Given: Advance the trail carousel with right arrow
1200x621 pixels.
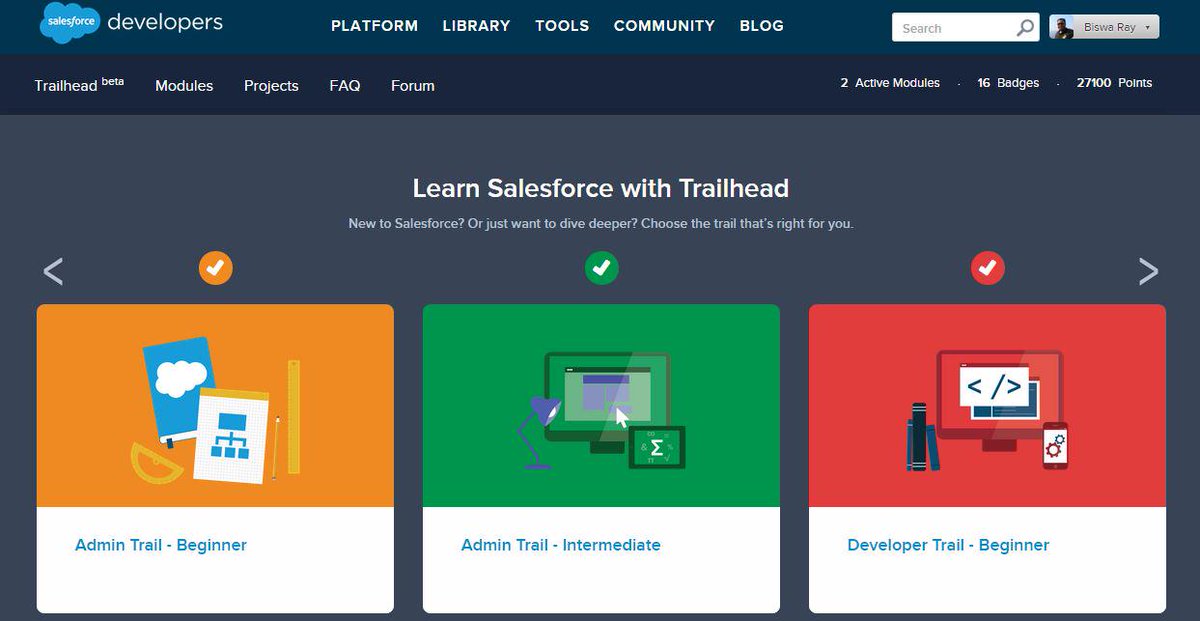Looking at the screenshot, I should [x=1148, y=271].
